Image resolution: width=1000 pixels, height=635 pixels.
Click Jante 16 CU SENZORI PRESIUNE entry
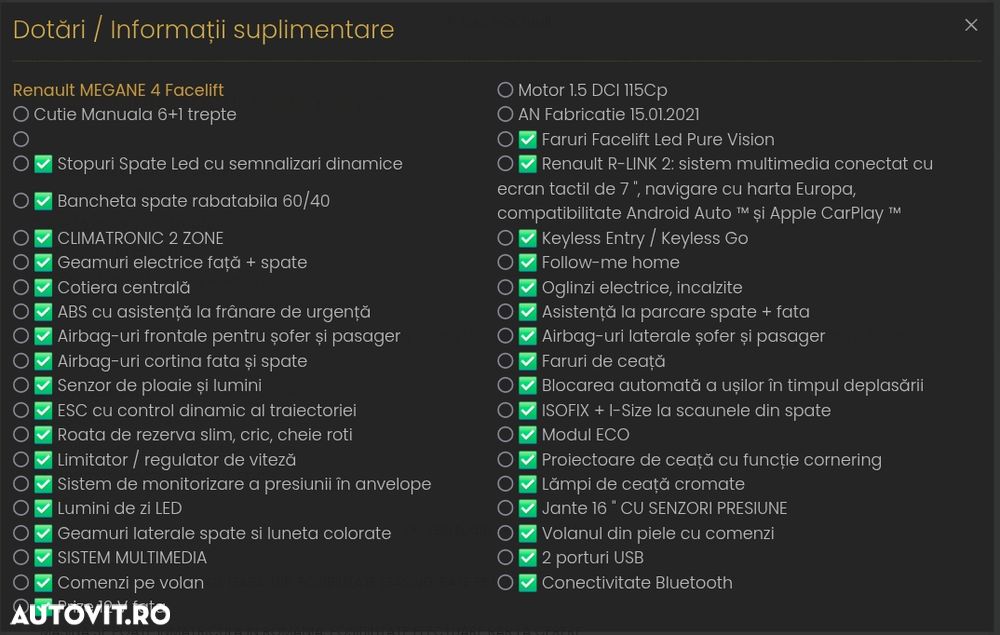pyautogui.click(x=664, y=508)
